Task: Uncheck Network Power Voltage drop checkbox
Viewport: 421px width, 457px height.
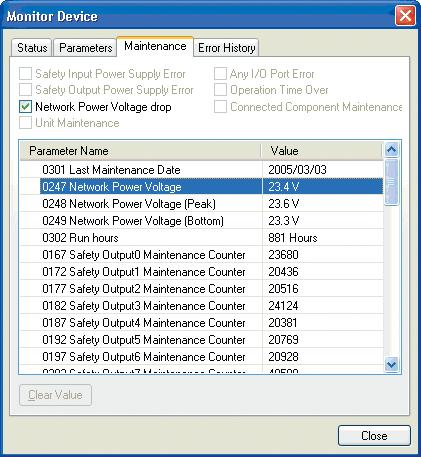Action: point(25,107)
